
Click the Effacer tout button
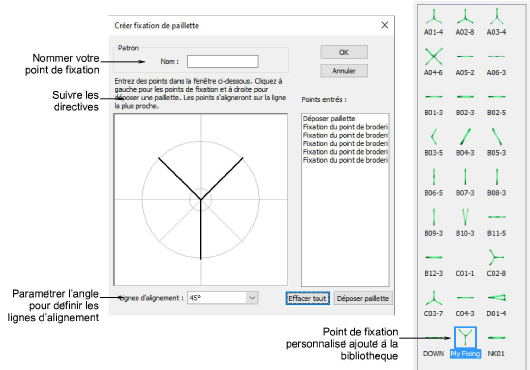(x=307, y=298)
